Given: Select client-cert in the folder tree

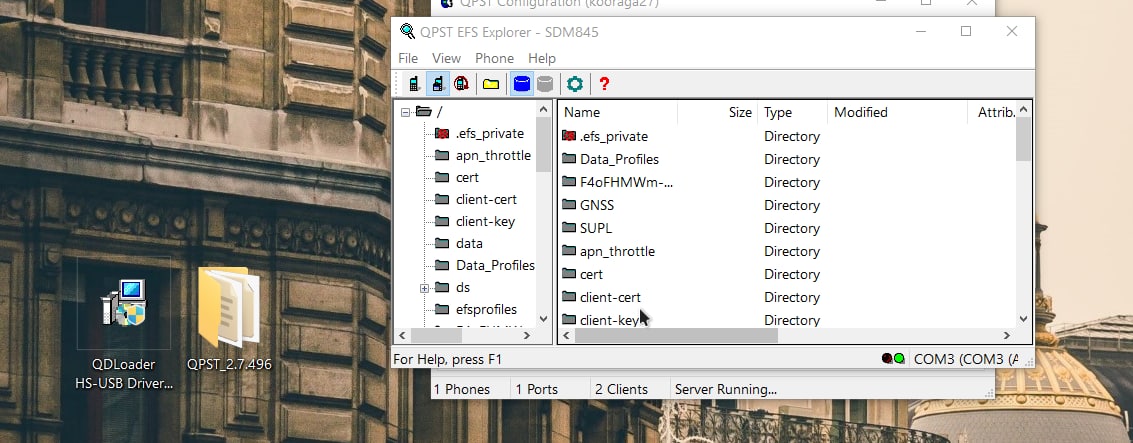Looking at the screenshot, I should 486,199.
